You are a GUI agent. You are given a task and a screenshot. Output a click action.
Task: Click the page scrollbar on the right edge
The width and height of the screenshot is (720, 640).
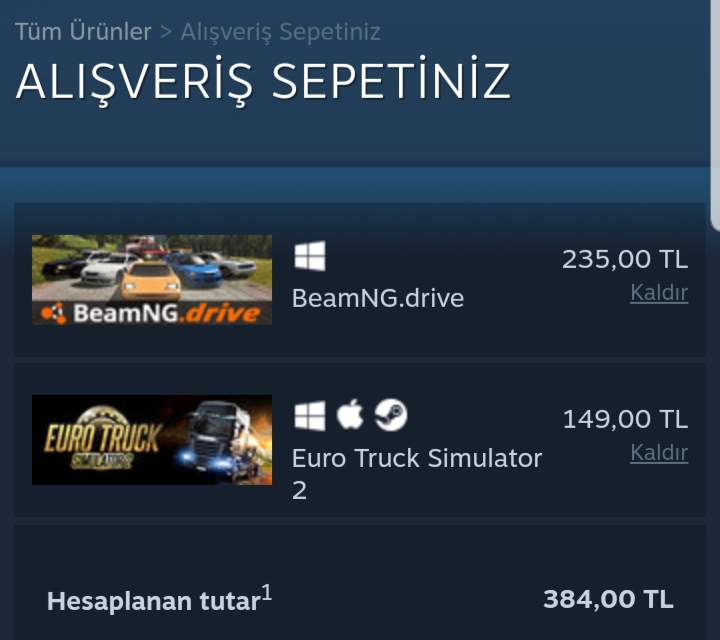point(715,115)
